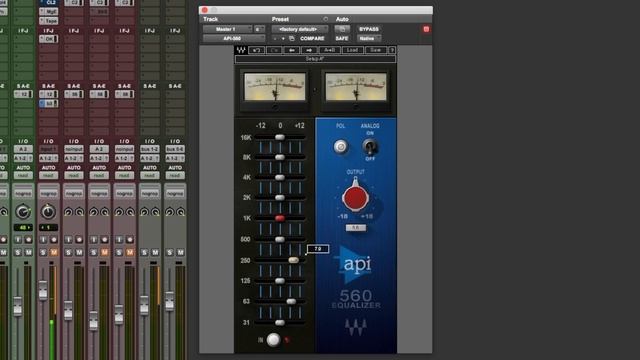Mute the bus 5-6 track
The height and width of the screenshot is (360, 640).
tap(180, 253)
